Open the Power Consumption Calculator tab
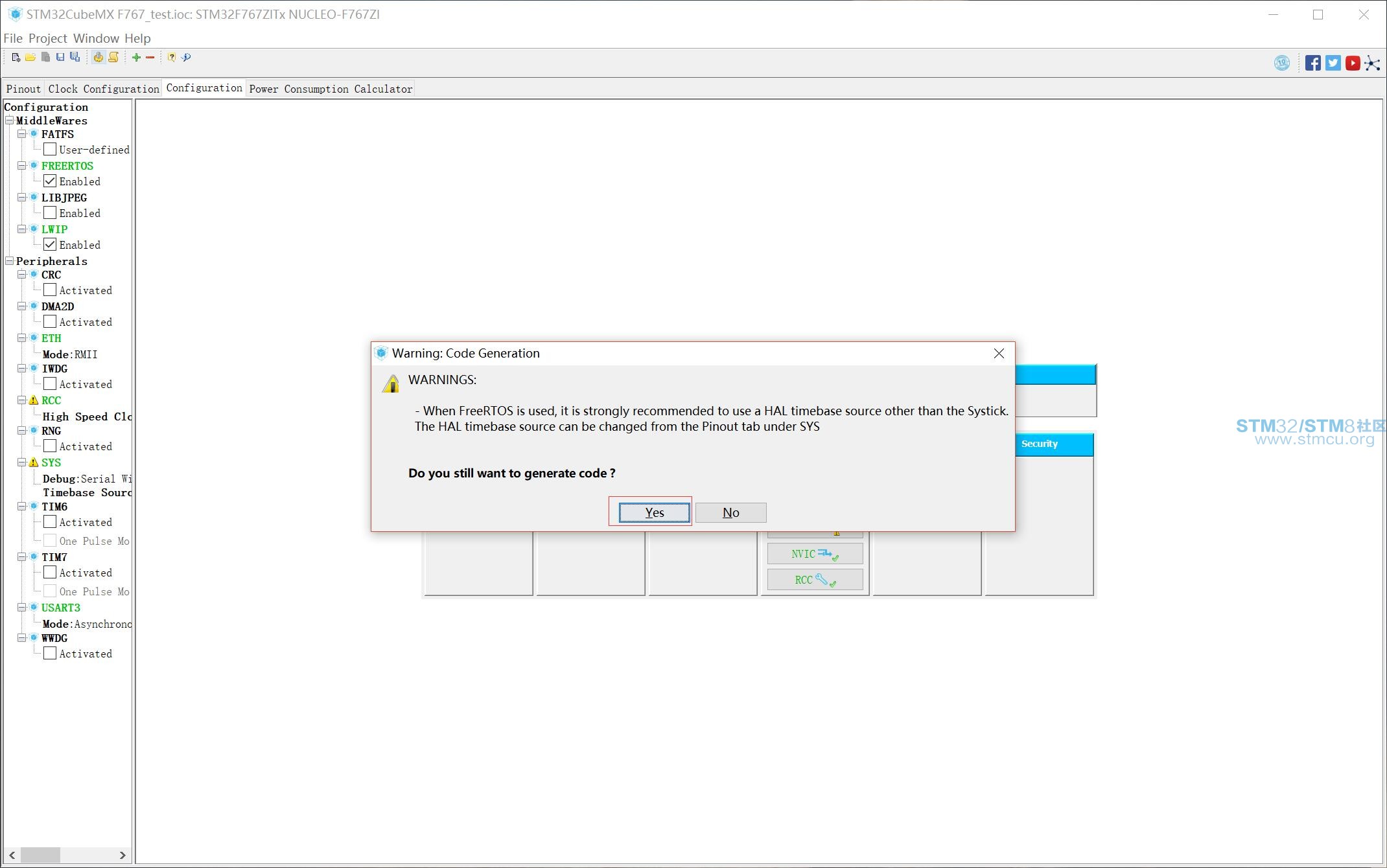1387x868 pixels. (331, 89)
